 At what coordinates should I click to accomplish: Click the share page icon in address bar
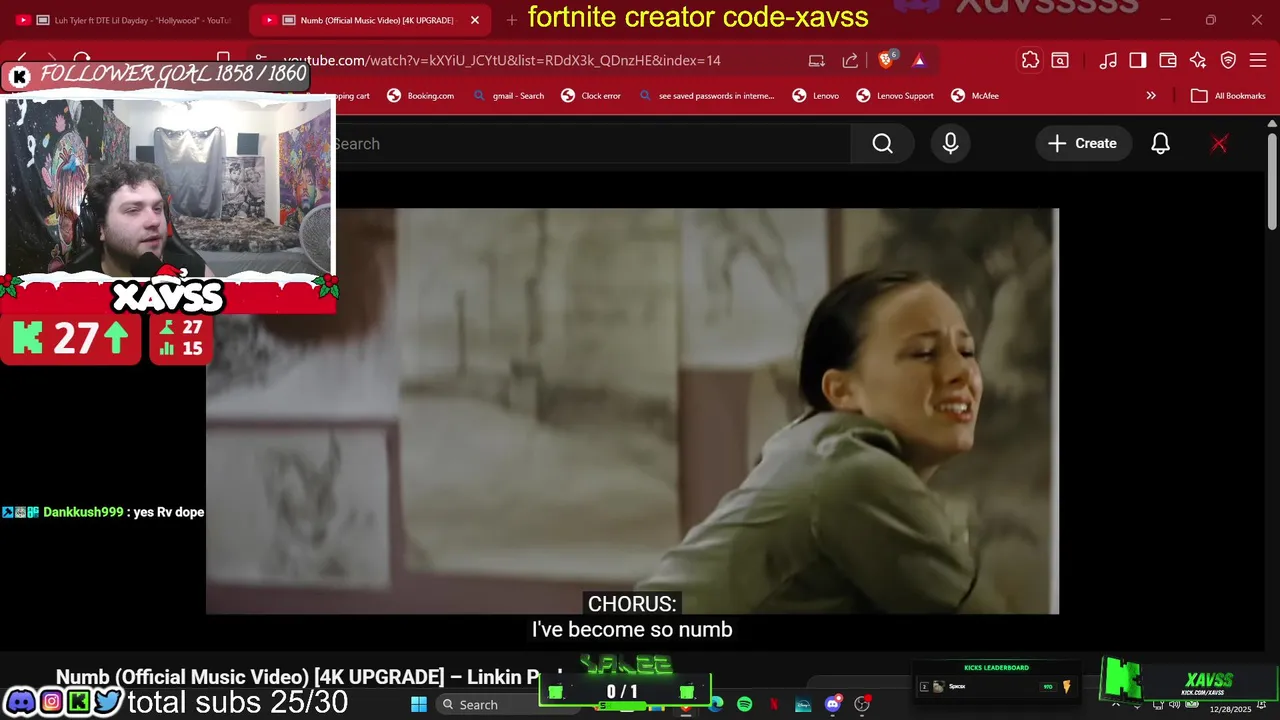(x=850, y=60)
